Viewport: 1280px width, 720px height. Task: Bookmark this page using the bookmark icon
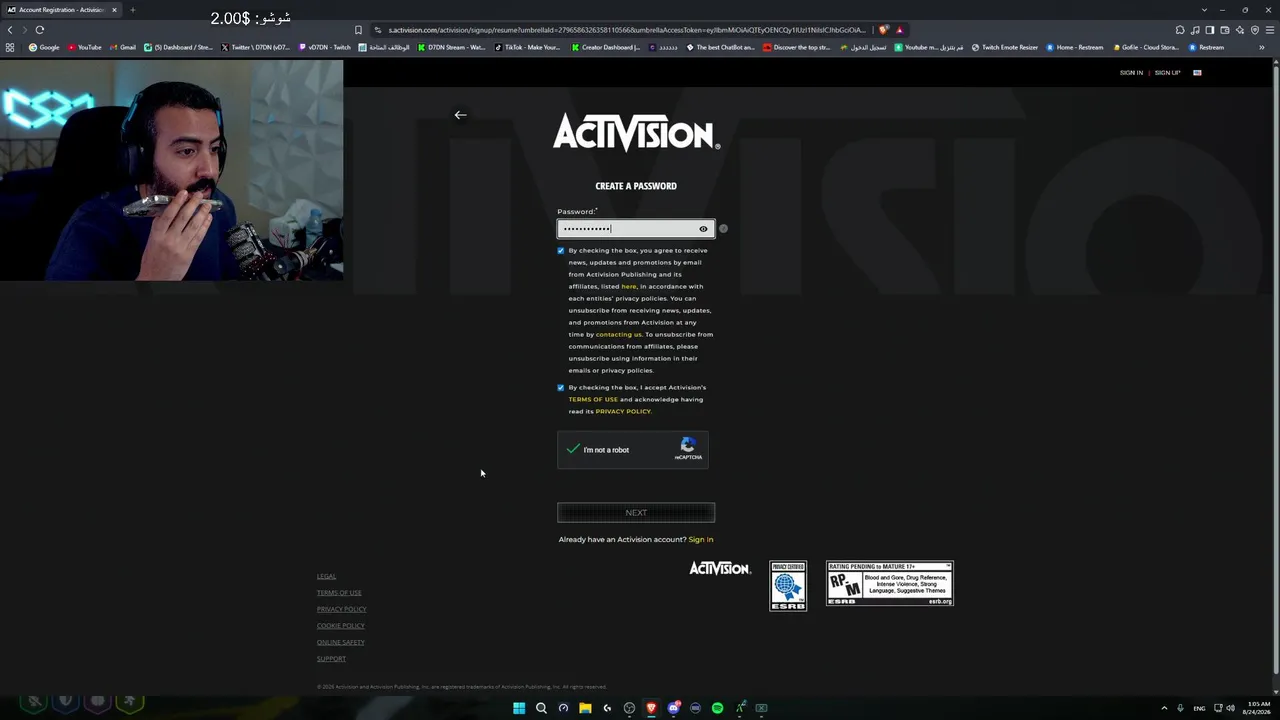point(358,30)
